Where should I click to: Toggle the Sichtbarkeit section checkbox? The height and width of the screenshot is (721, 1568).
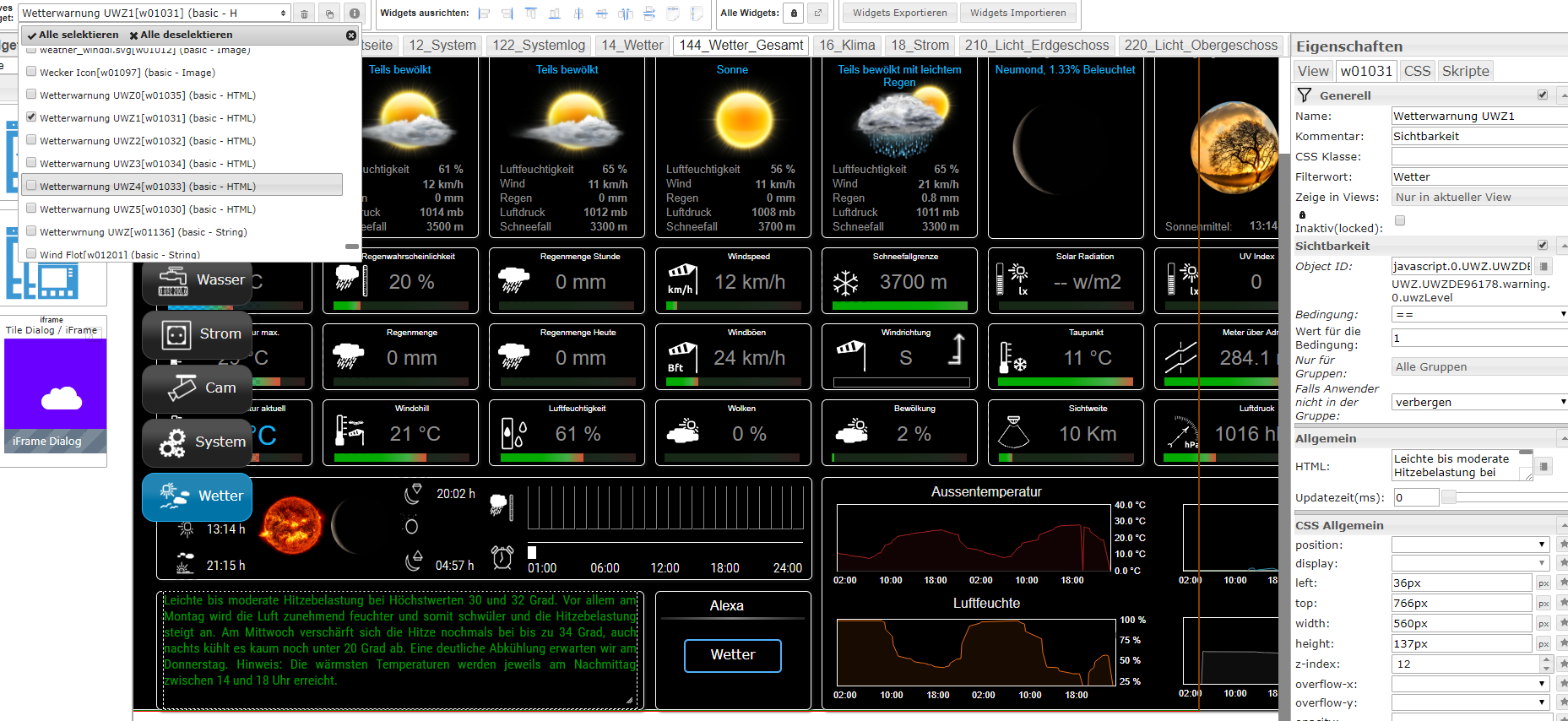(1543, 246)
